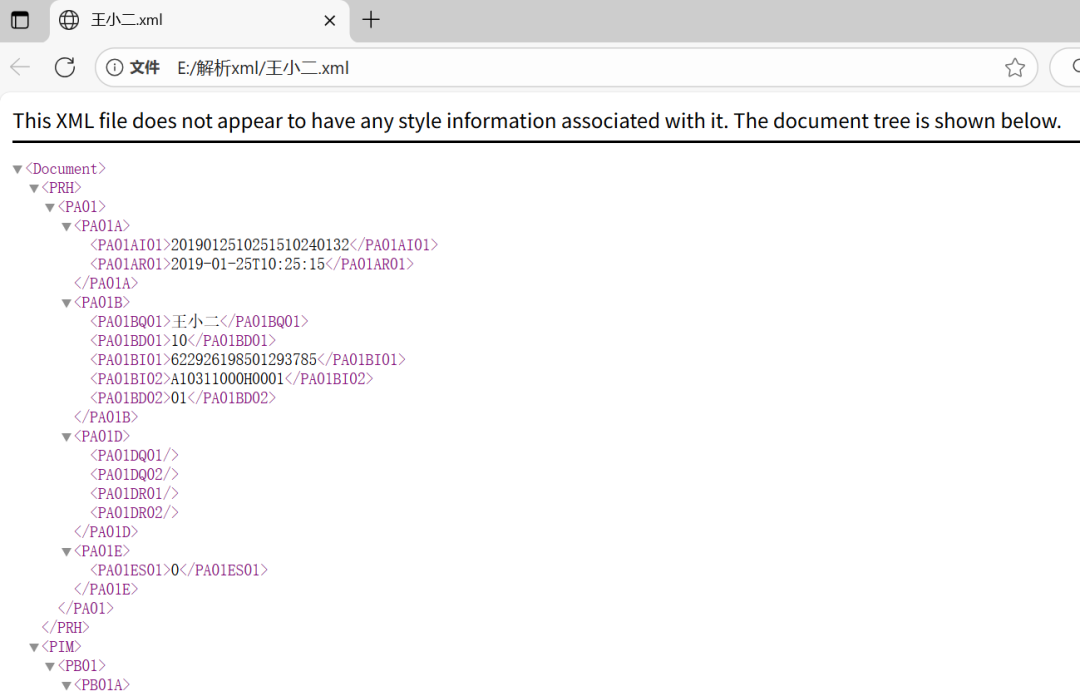Click closing tag </PRH>
Viewport: 1080px width, 696px height.
65,628
